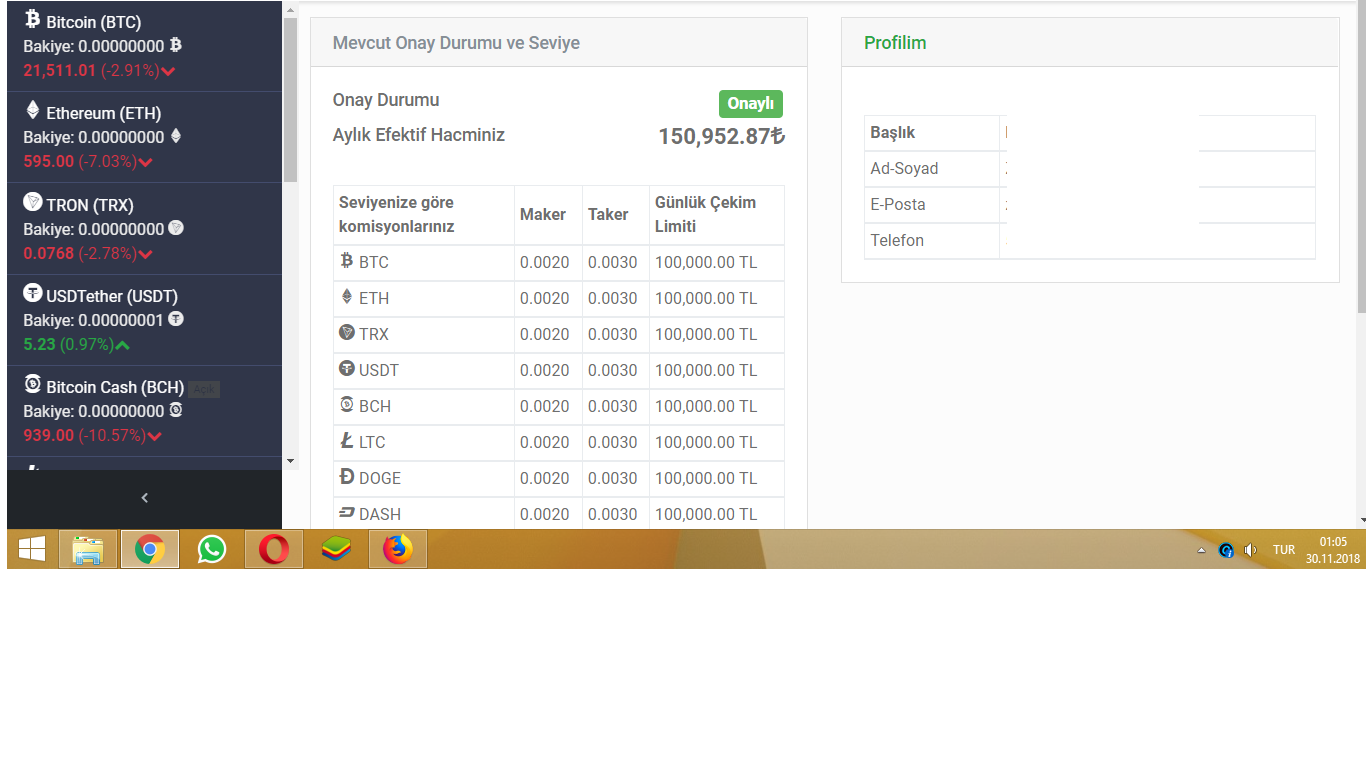Click the LTC icon in commission table

click(x=347, y=441)
